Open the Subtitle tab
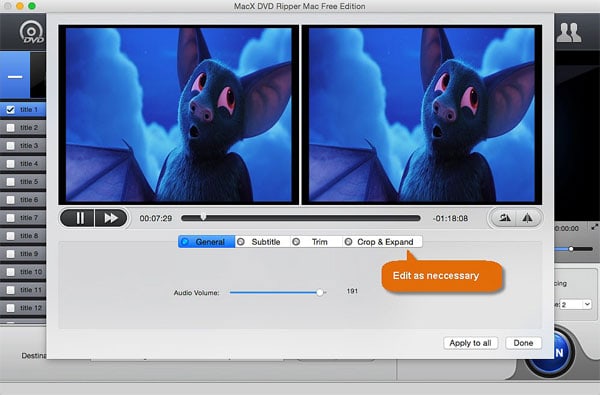The height and width of the screenshot is (395, 600). tap(262, 242)
